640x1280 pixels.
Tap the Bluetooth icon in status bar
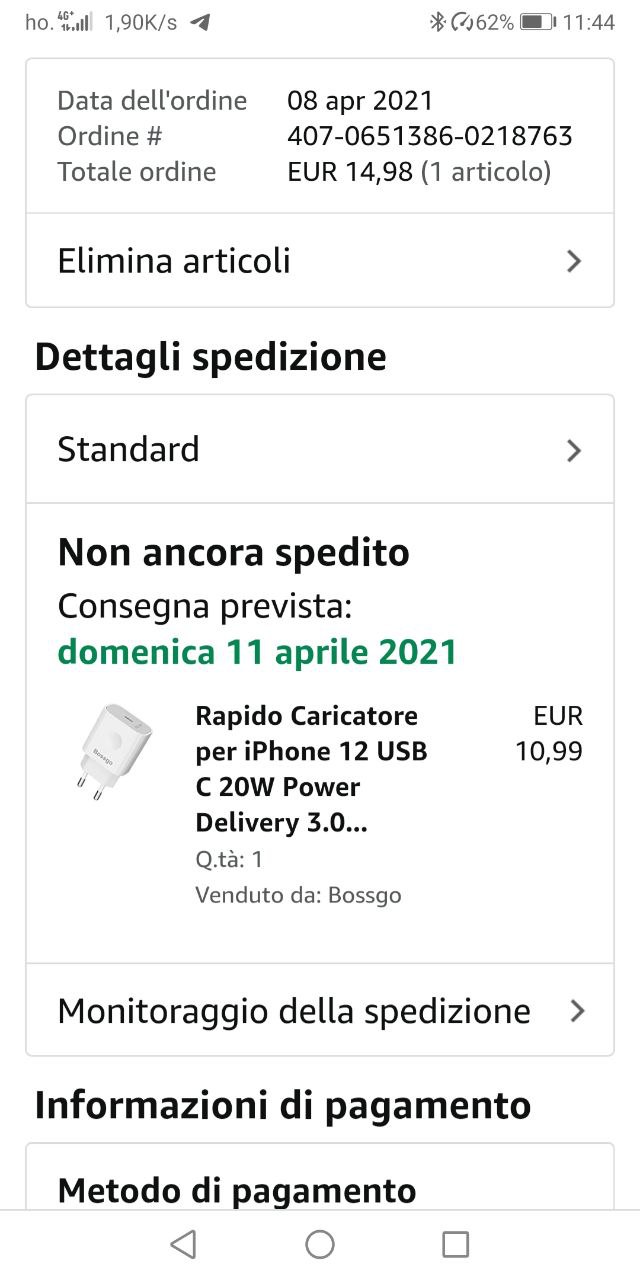pos(437,22)
